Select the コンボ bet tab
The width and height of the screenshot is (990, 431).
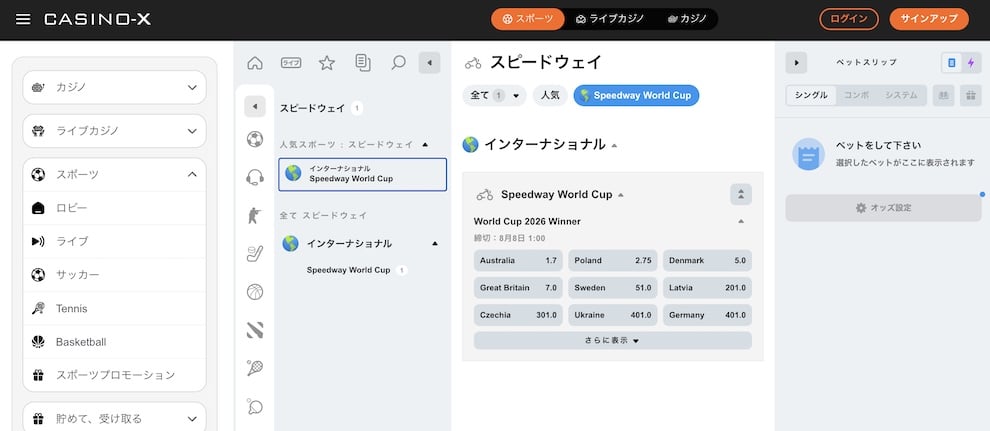click(x=857, y=95)
